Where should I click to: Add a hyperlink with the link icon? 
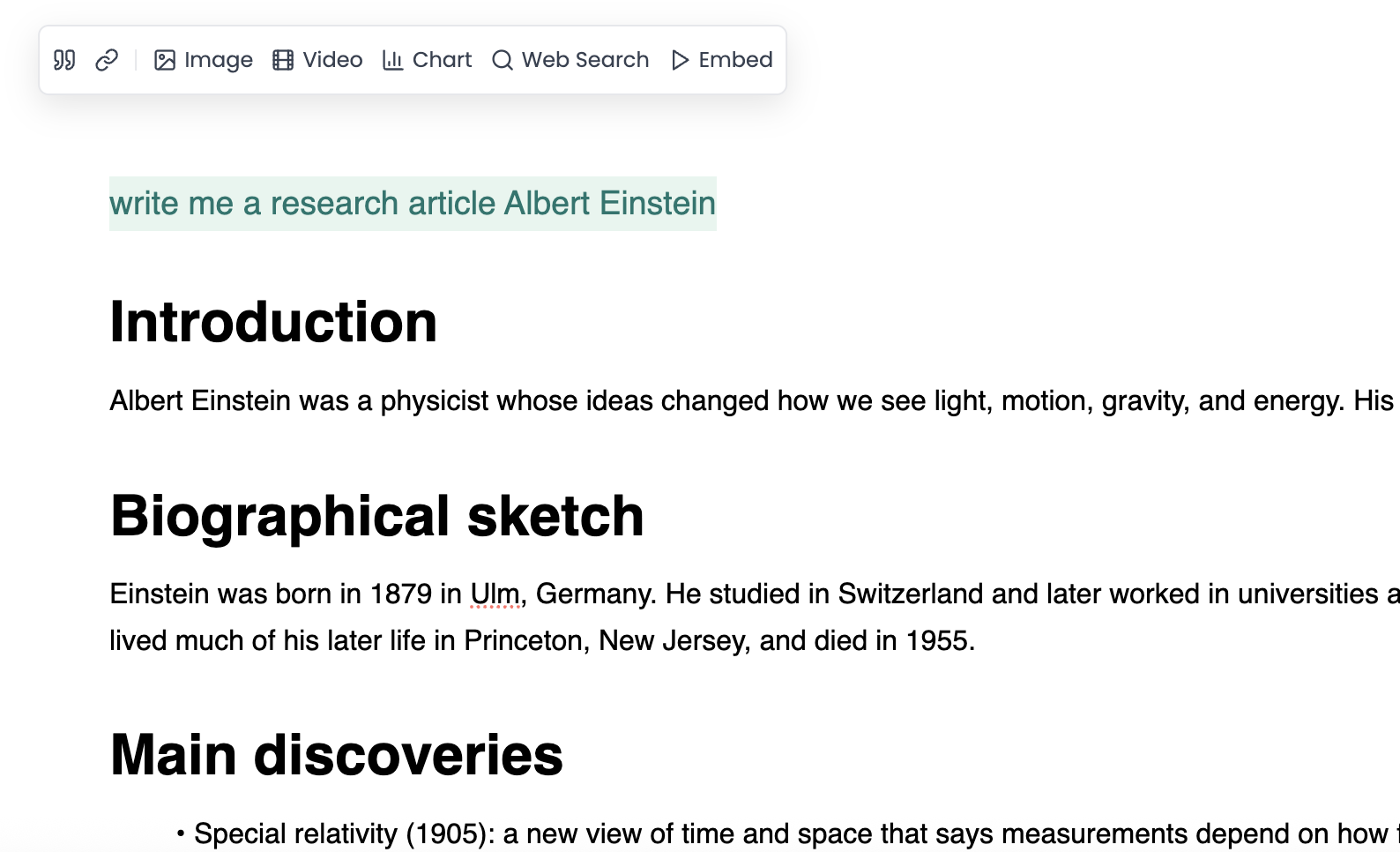click(107, 59)
